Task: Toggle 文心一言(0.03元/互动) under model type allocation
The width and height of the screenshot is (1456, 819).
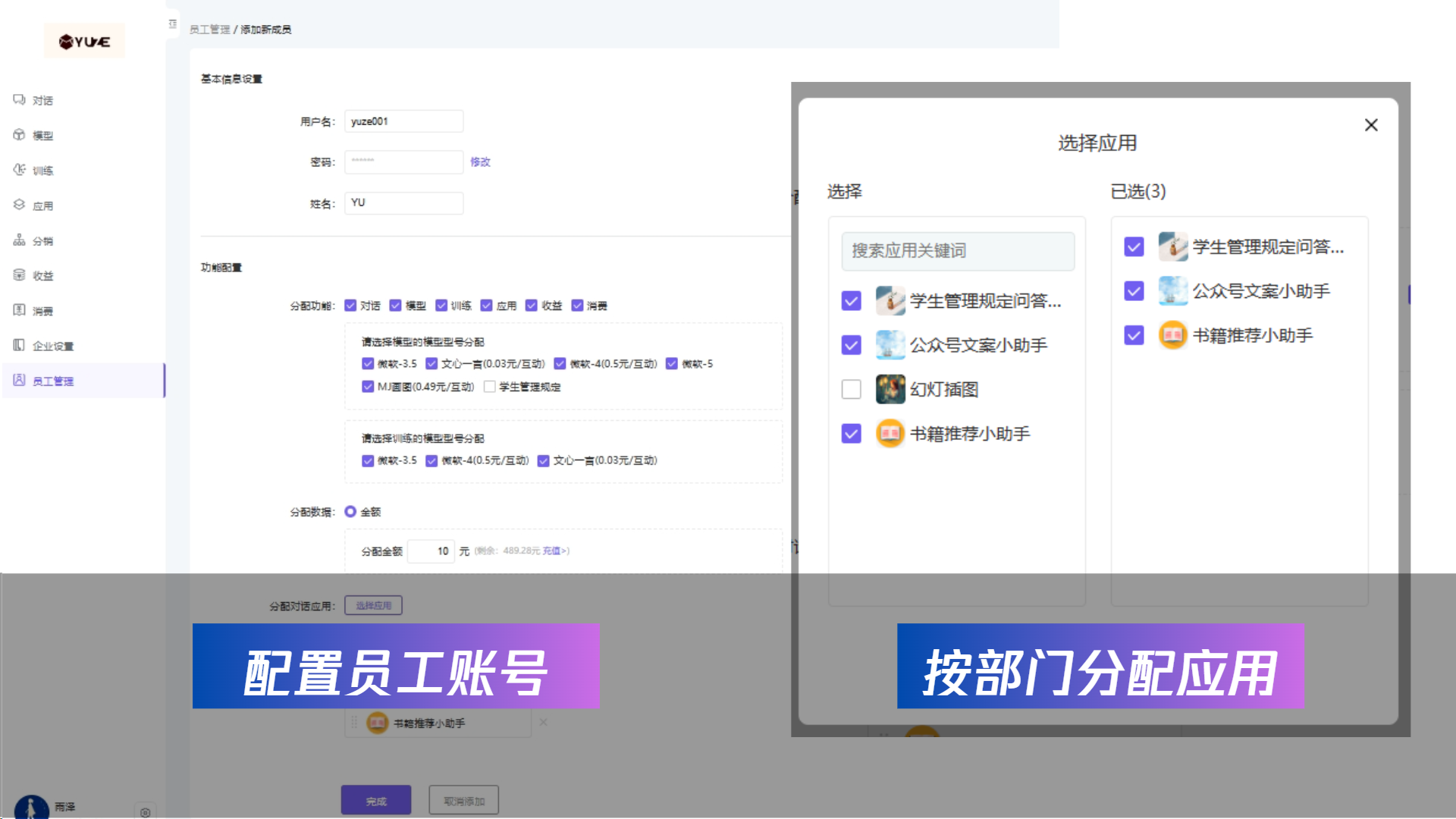Action: pos(431,363)
